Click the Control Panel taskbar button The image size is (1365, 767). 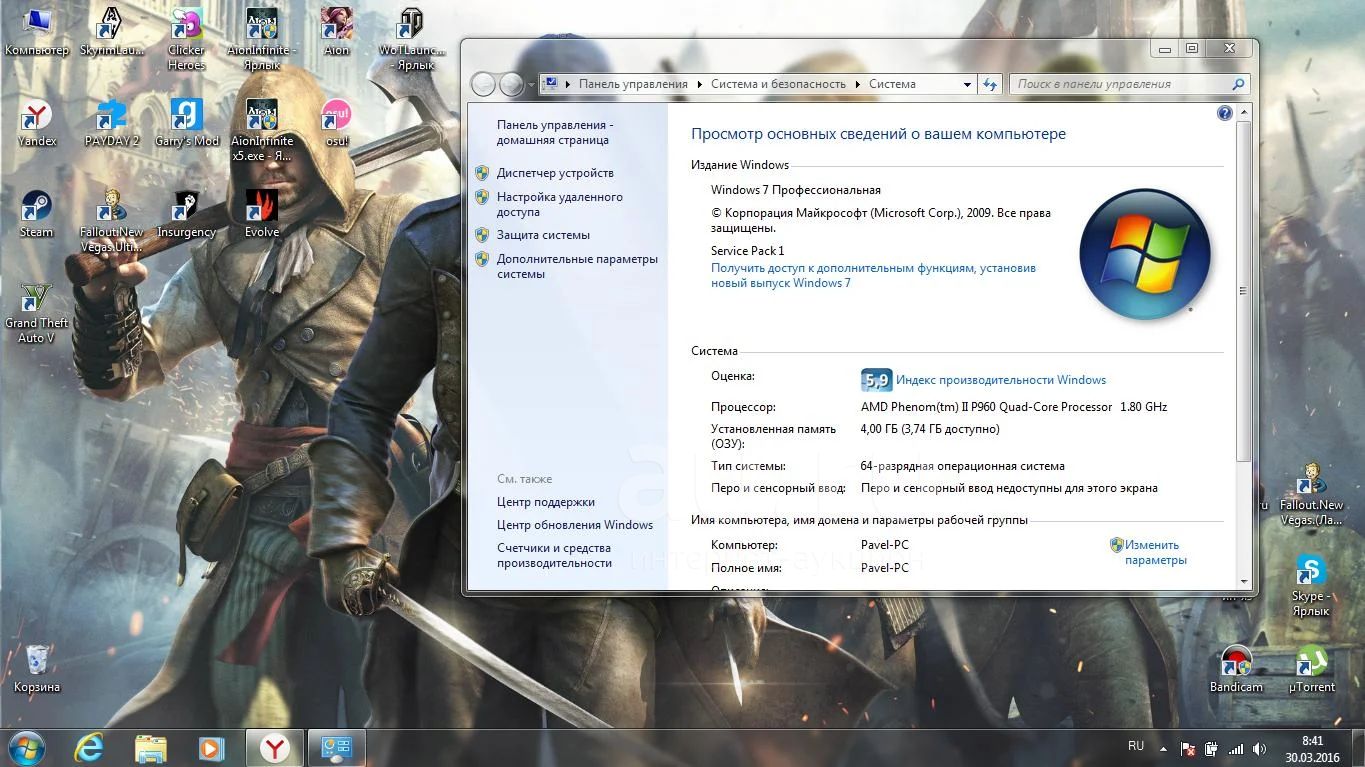336,747
